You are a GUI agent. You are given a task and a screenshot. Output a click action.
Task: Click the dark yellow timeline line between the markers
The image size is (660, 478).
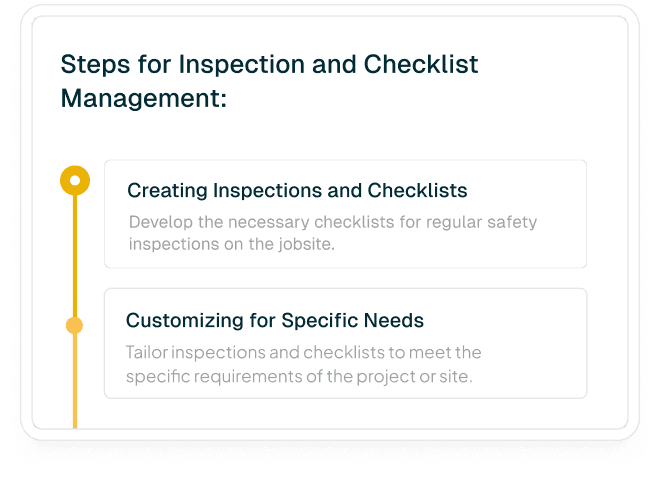pos(75,255)
